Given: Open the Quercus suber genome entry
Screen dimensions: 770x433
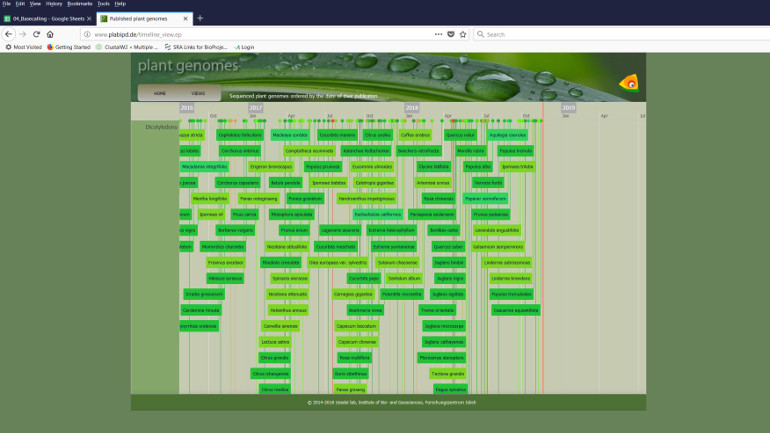Looking at the screenshot, I should [x=448, y=246].
